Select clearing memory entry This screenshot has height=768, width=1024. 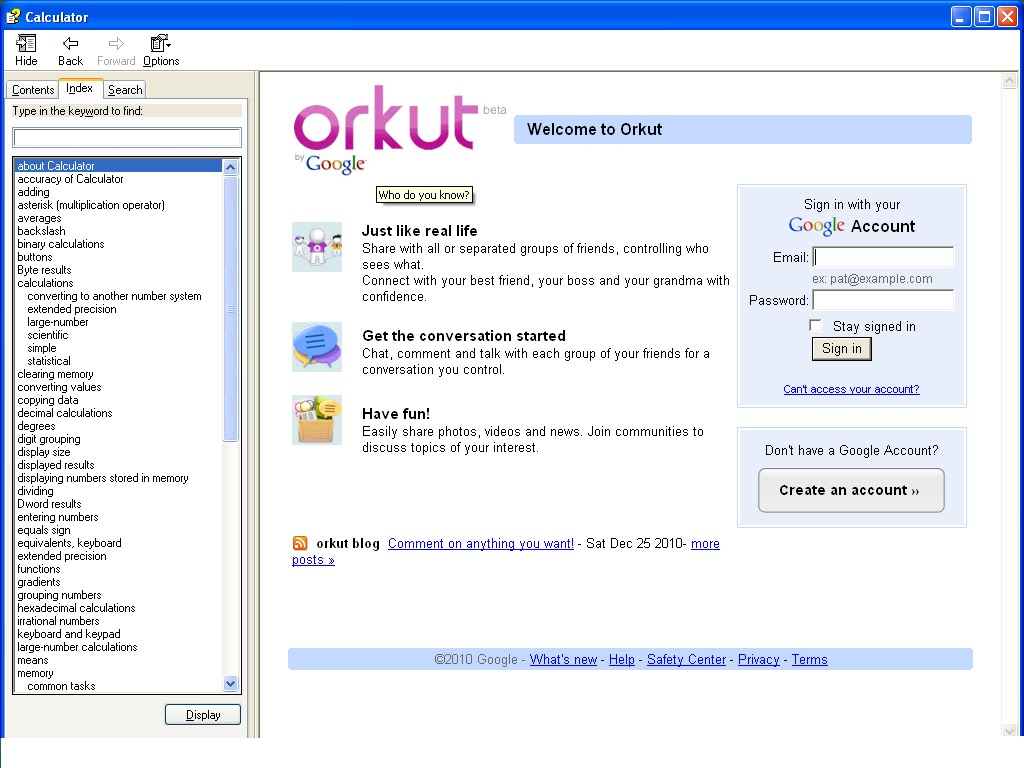click(x=56, y=374)
